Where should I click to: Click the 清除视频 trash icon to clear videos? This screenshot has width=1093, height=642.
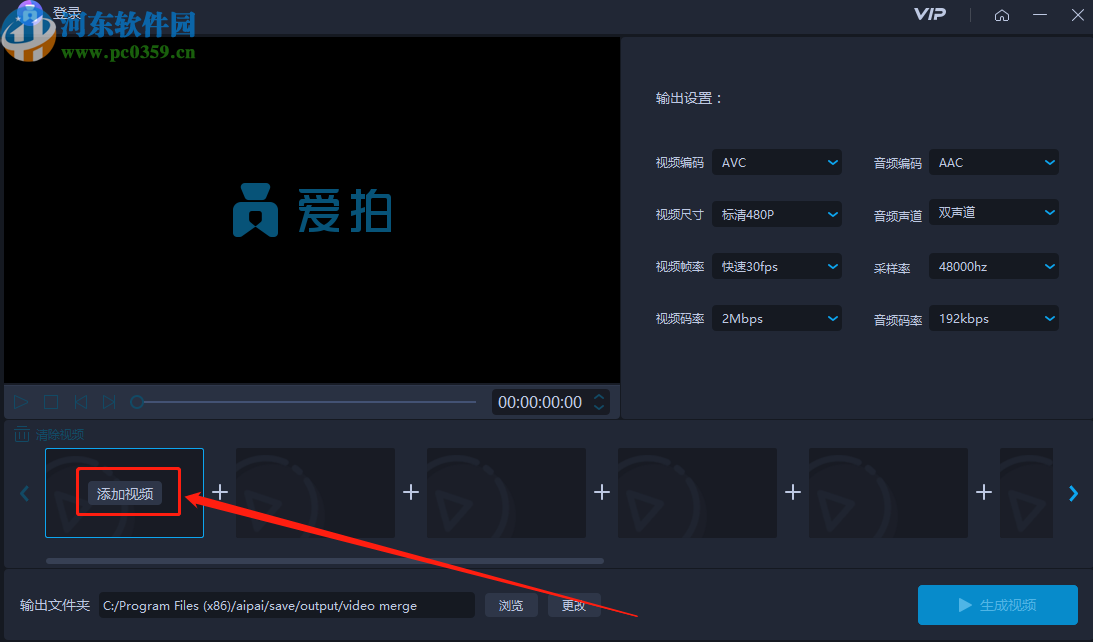[x=21, y=433]
